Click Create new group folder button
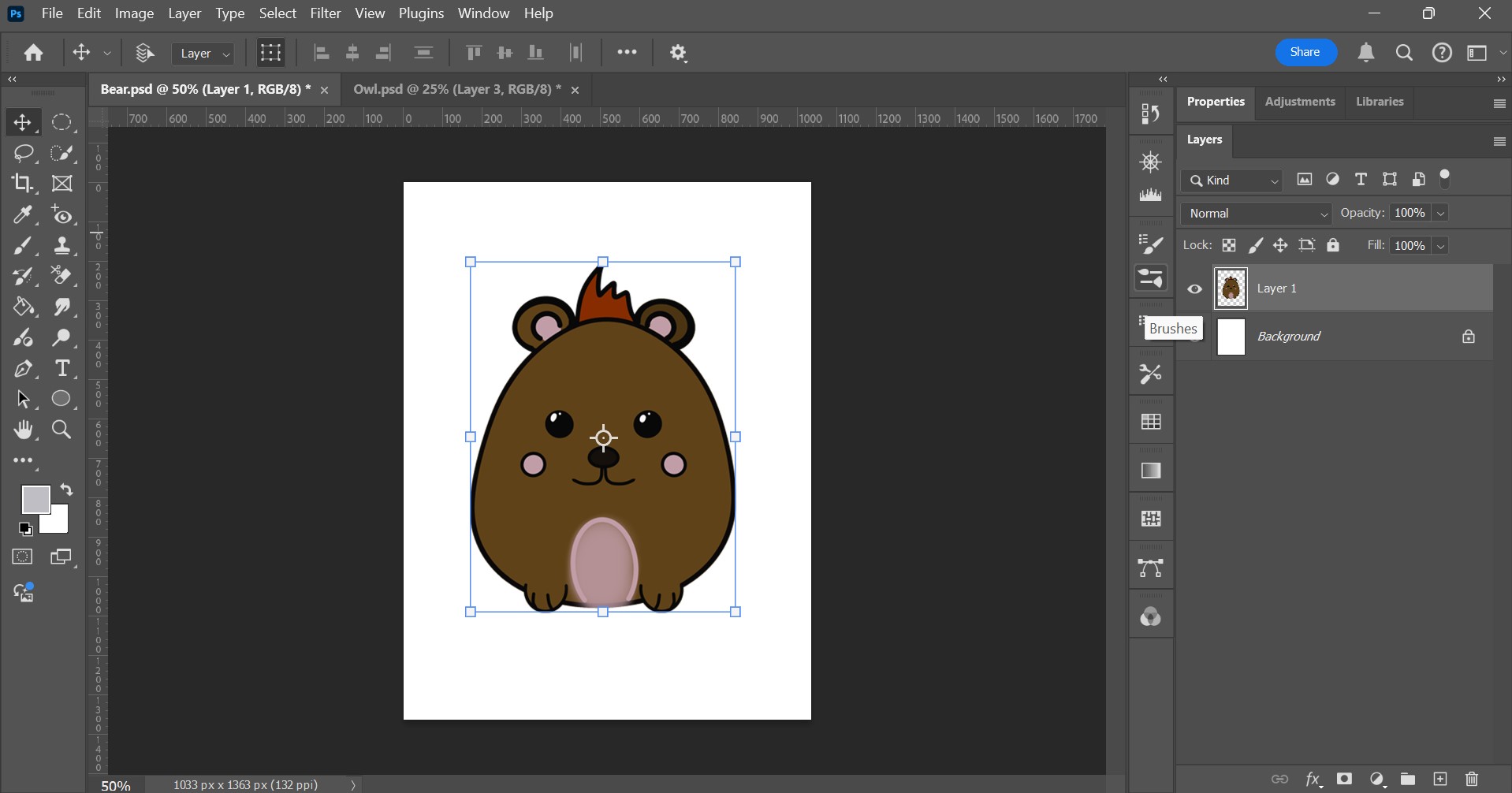This screenshot has width=1512, height=793. tap(1407, 779)
